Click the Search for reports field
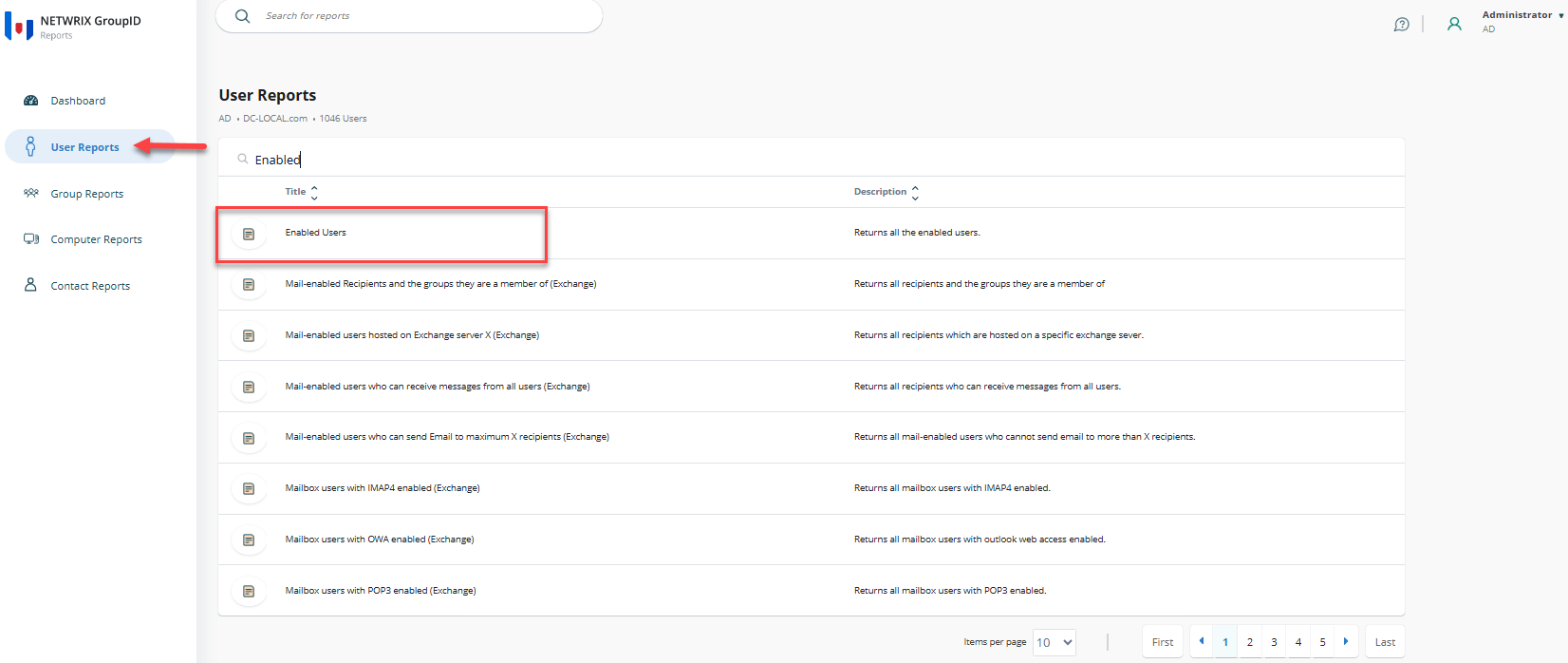The image size is (1568, 663). pyautogui.click(x=409, y=16)
